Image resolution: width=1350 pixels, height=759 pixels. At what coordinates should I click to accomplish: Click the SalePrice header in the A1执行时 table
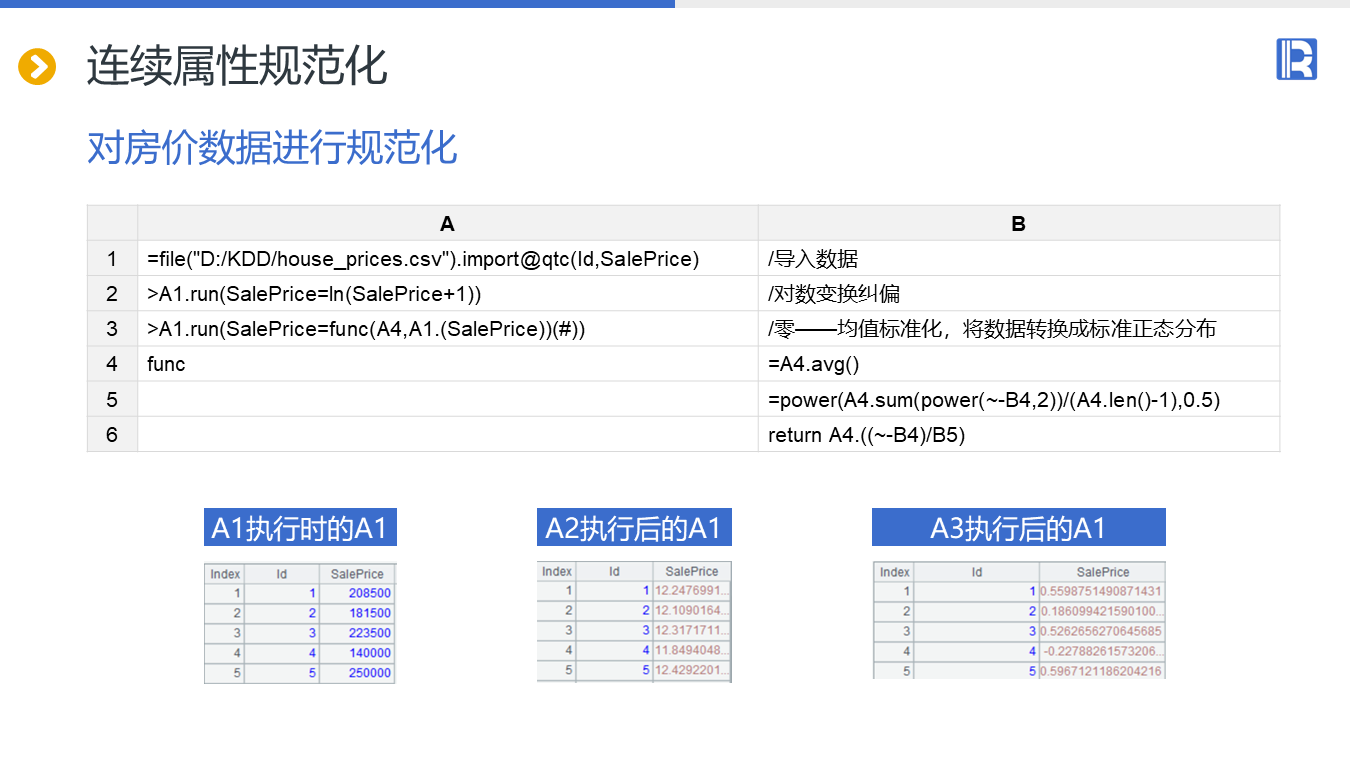click(357, 574)
